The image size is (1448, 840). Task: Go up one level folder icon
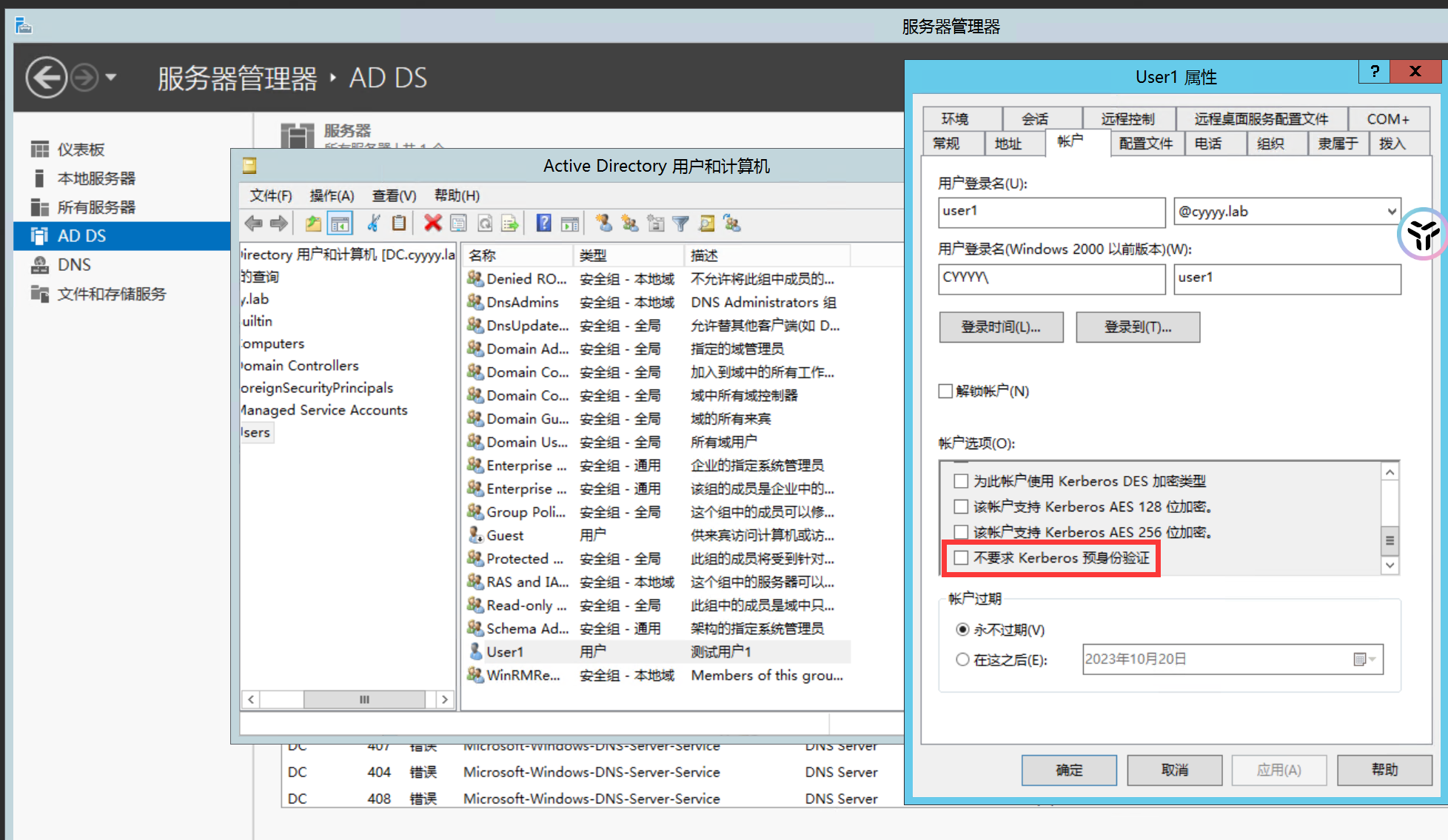click(313, 224)
